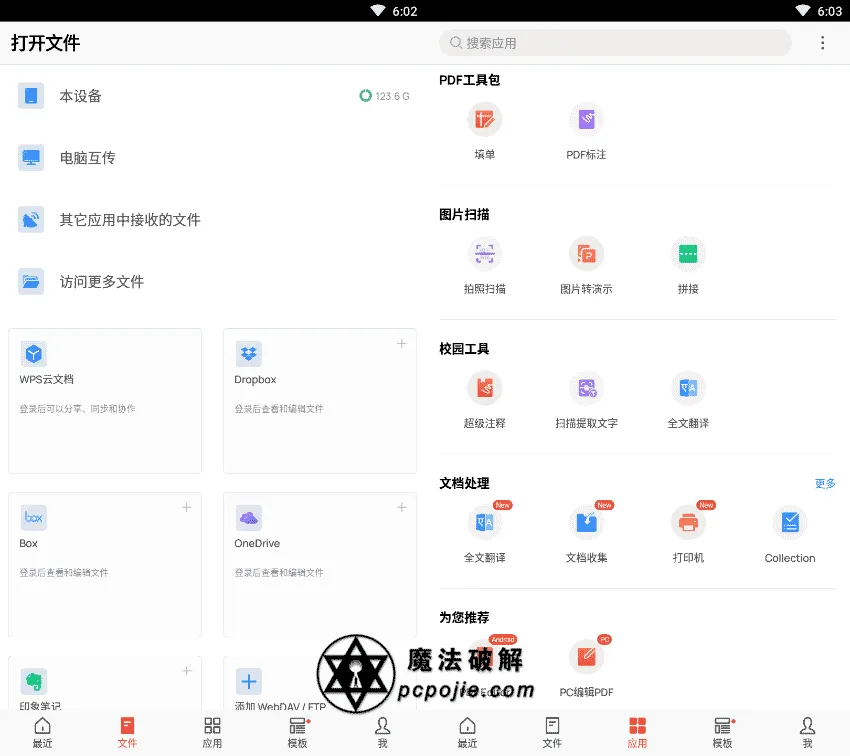Open PC编辑PDF recommended tool
Screen dimensions: 850x756
click(x=587, y=668)
